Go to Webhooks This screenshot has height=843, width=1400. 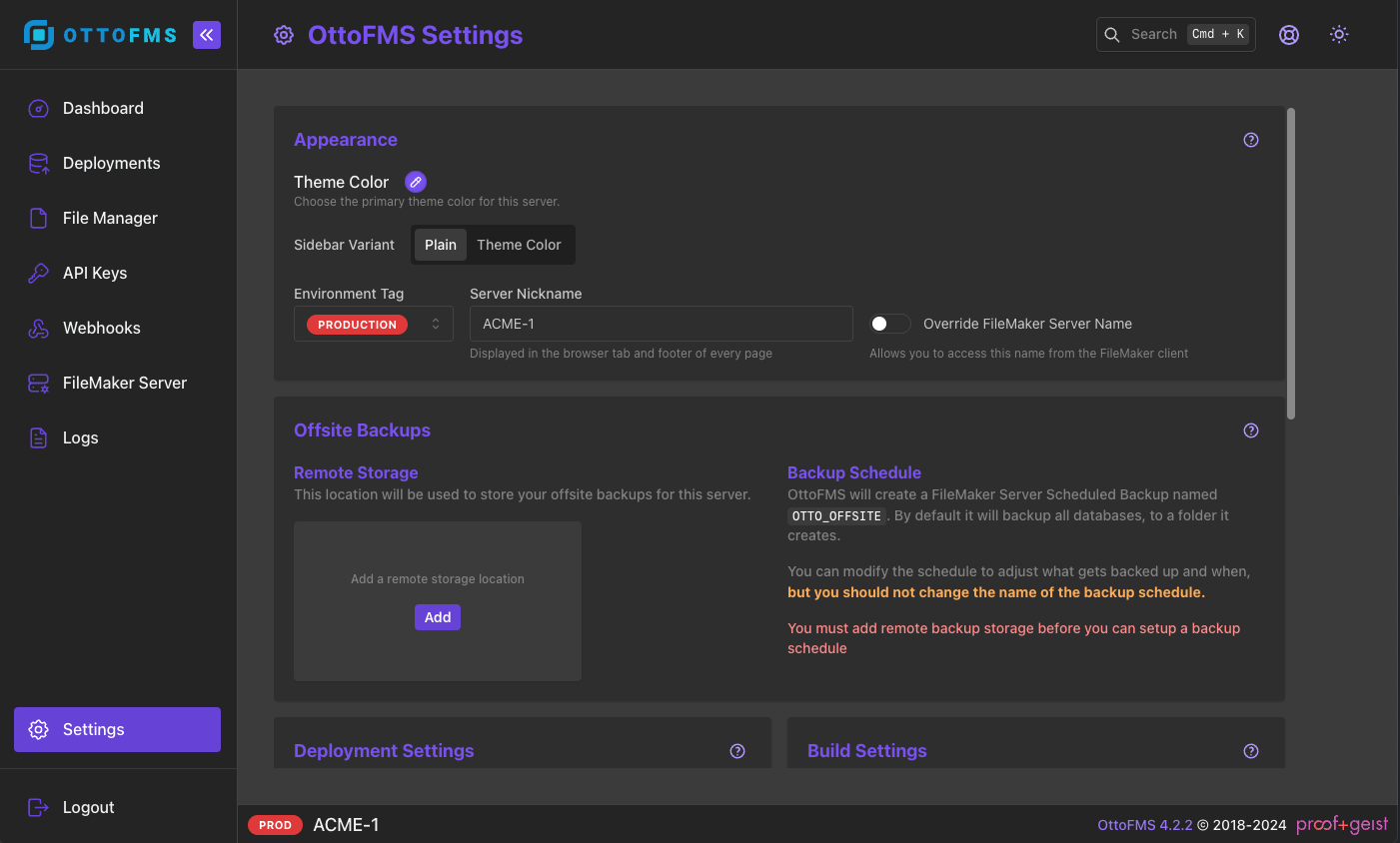(118, 328)
